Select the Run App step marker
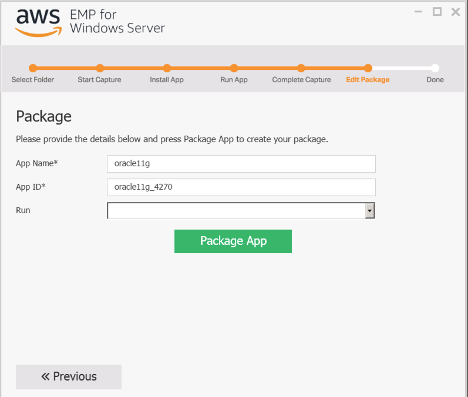This screenshot has height=397, width=468. 234,68
